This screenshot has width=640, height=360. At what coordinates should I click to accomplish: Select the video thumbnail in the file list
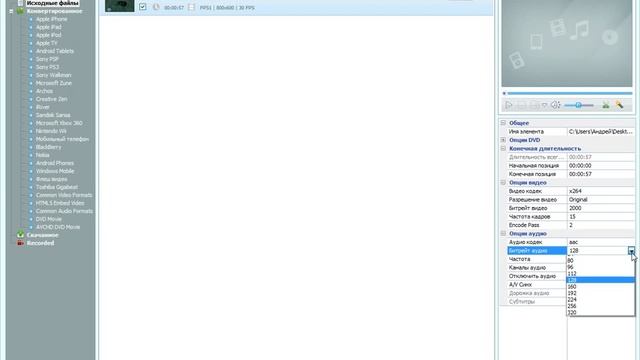click(x=120, y=5)
